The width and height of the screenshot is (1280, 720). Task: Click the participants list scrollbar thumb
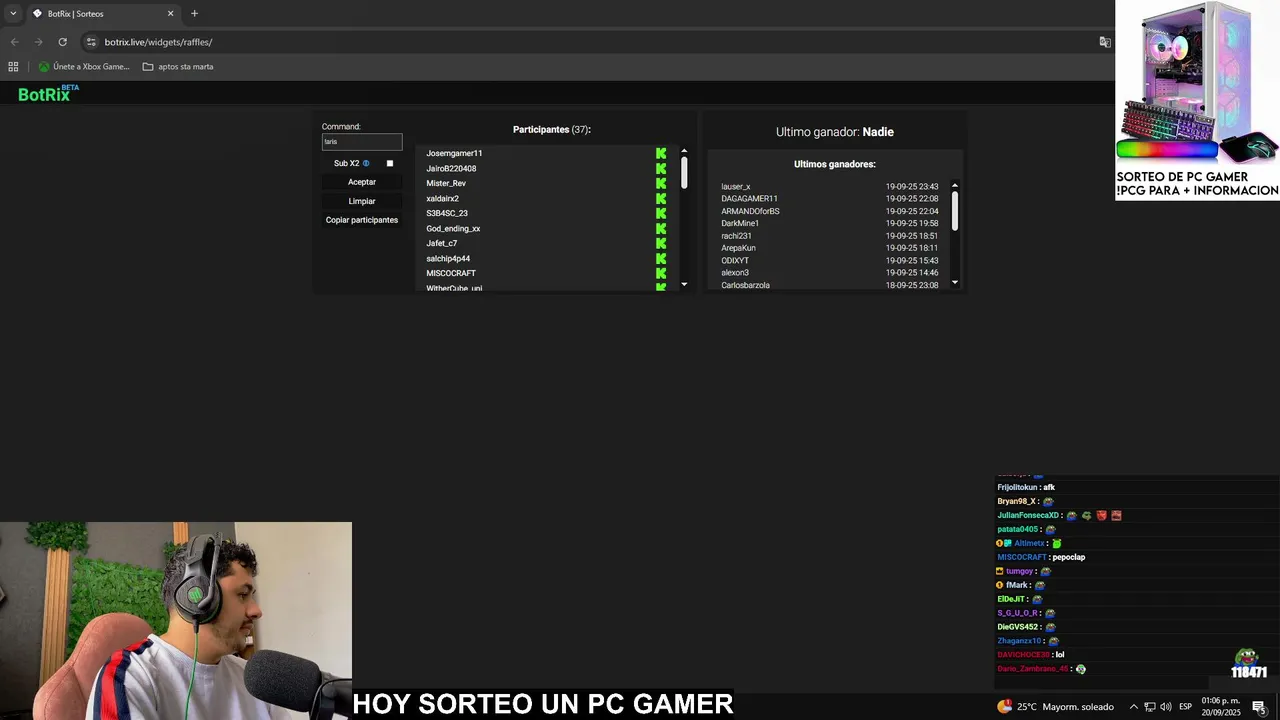(x=684, y=172)
